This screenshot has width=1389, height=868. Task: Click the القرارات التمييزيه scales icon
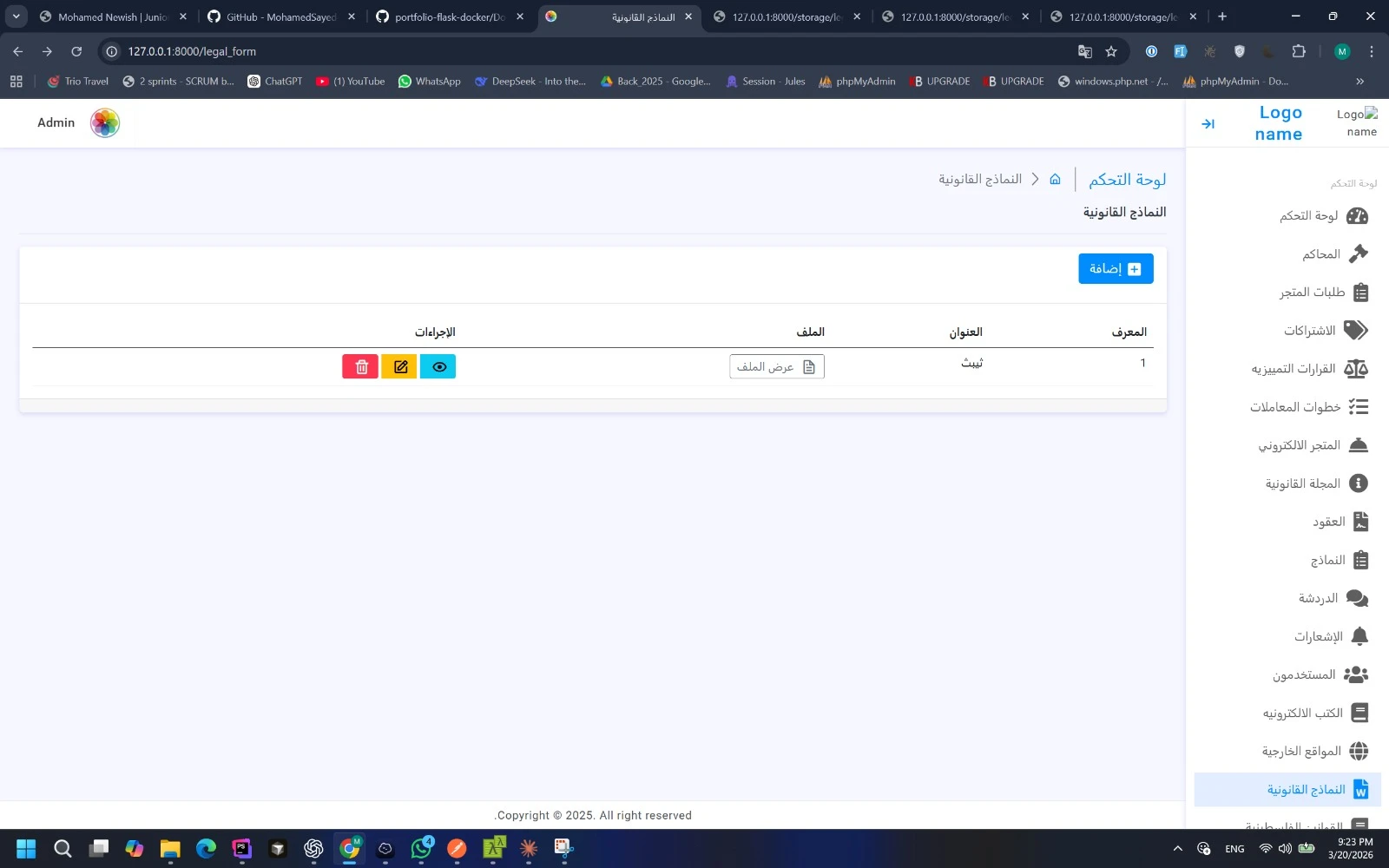pyautogui.click(x=1355, y=369)
